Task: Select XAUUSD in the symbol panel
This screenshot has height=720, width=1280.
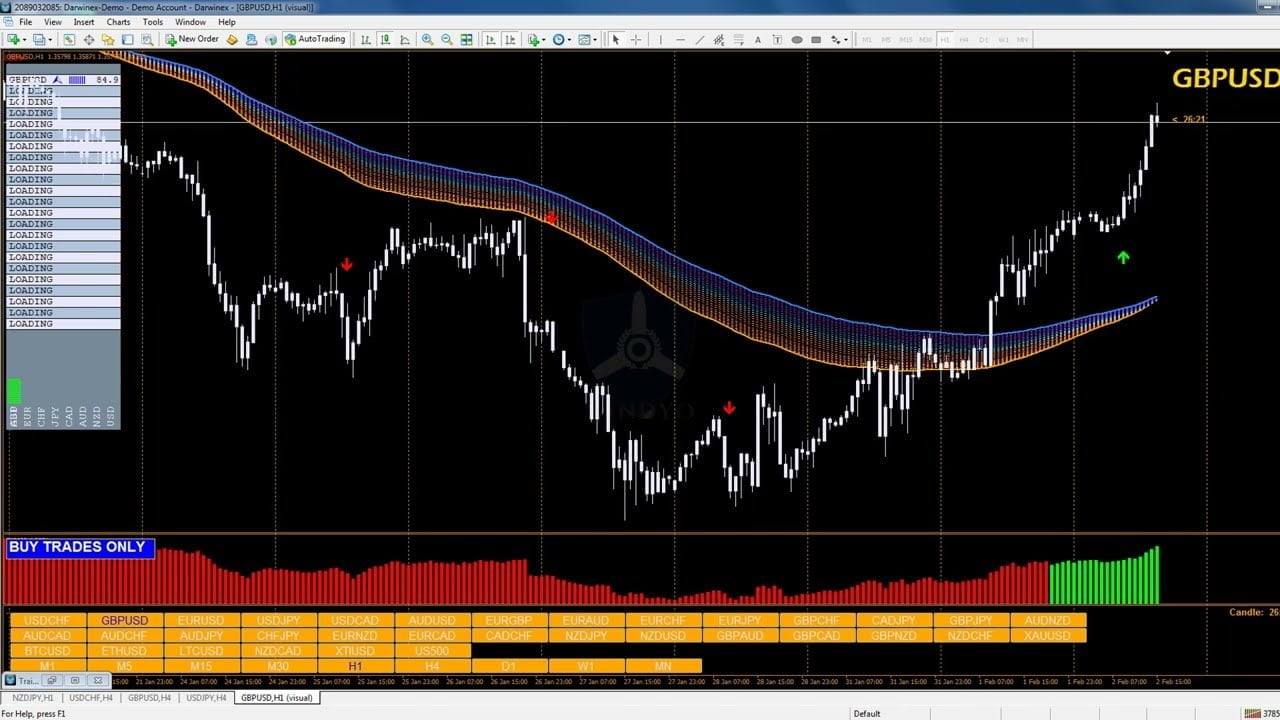Action: point(1048,635)
